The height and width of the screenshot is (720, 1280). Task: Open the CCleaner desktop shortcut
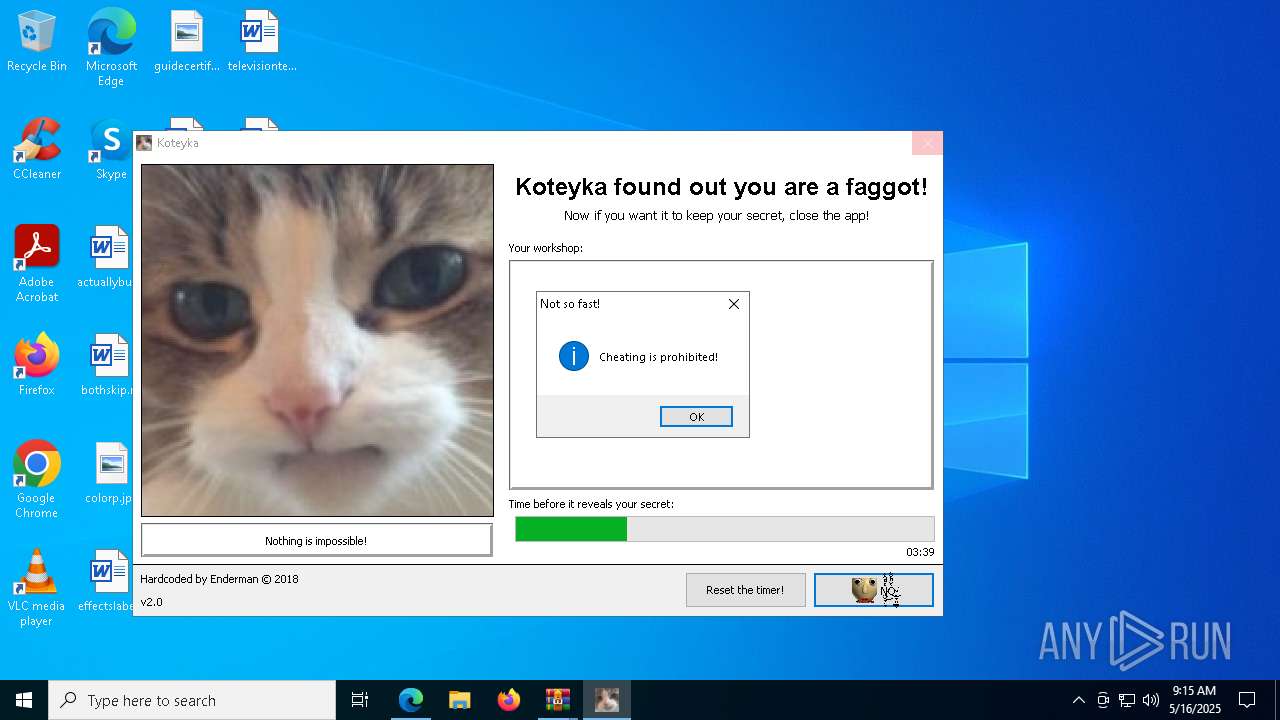(x=37, y=150)
